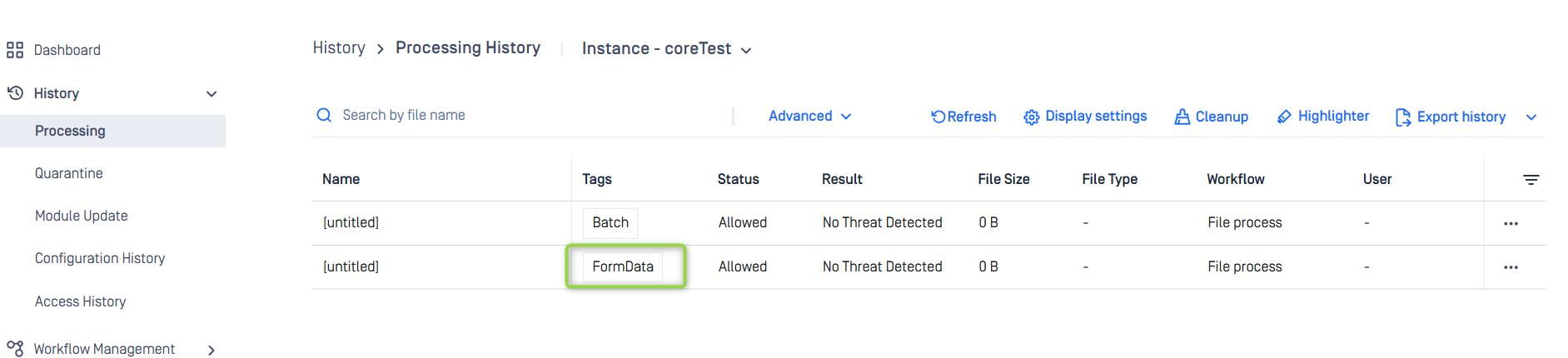1568x358 pixels.
Task: Open more actions for the FormData row
Action: click(1511, 267)
